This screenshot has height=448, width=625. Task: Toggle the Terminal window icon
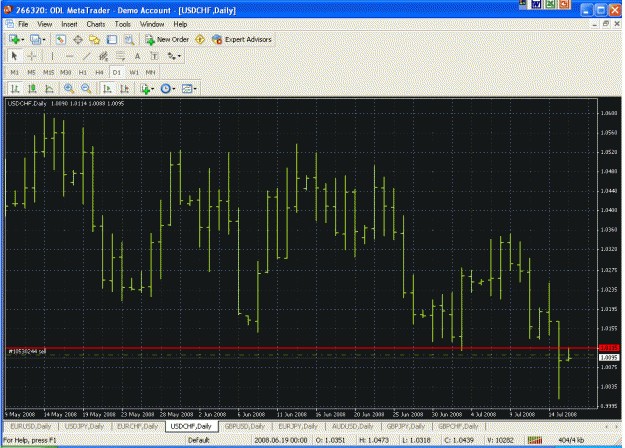(x=112, y=39)
